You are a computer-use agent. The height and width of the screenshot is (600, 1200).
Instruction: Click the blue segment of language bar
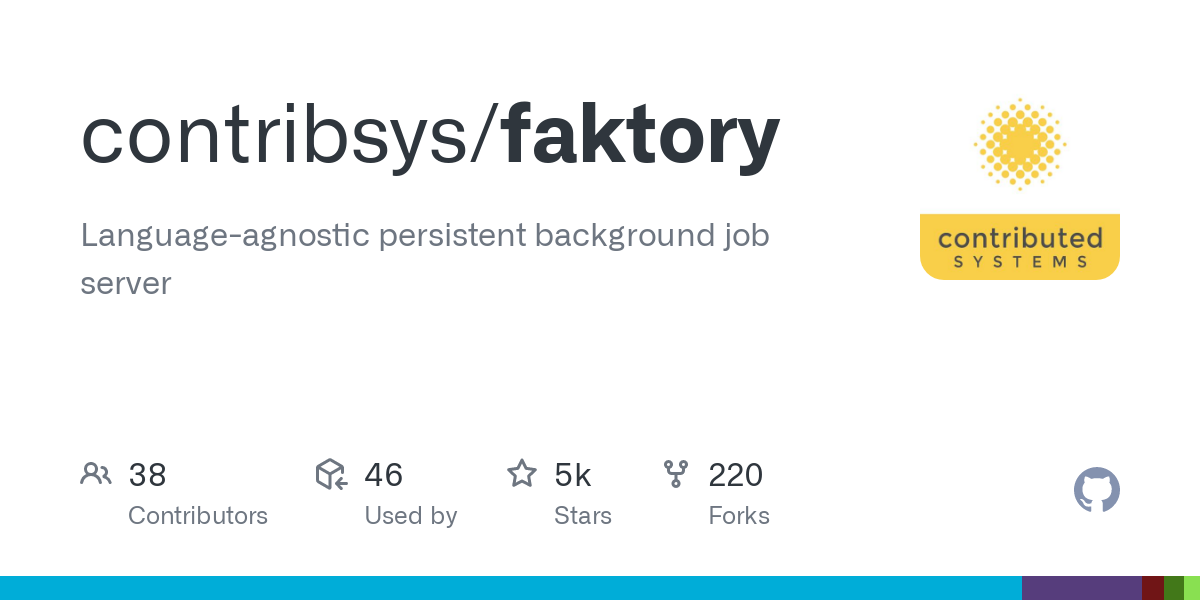click(510, 588)
